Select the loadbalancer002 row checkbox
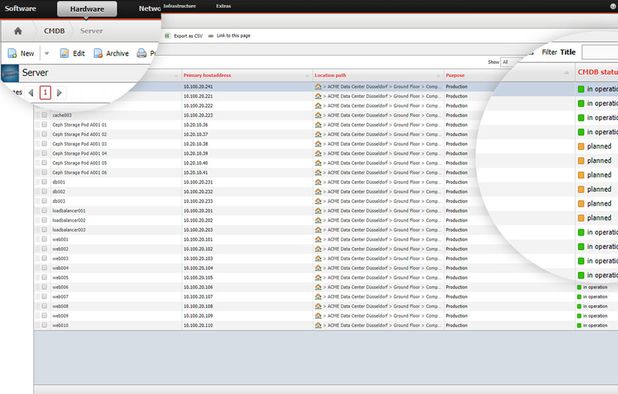 [x=44, y=220]
